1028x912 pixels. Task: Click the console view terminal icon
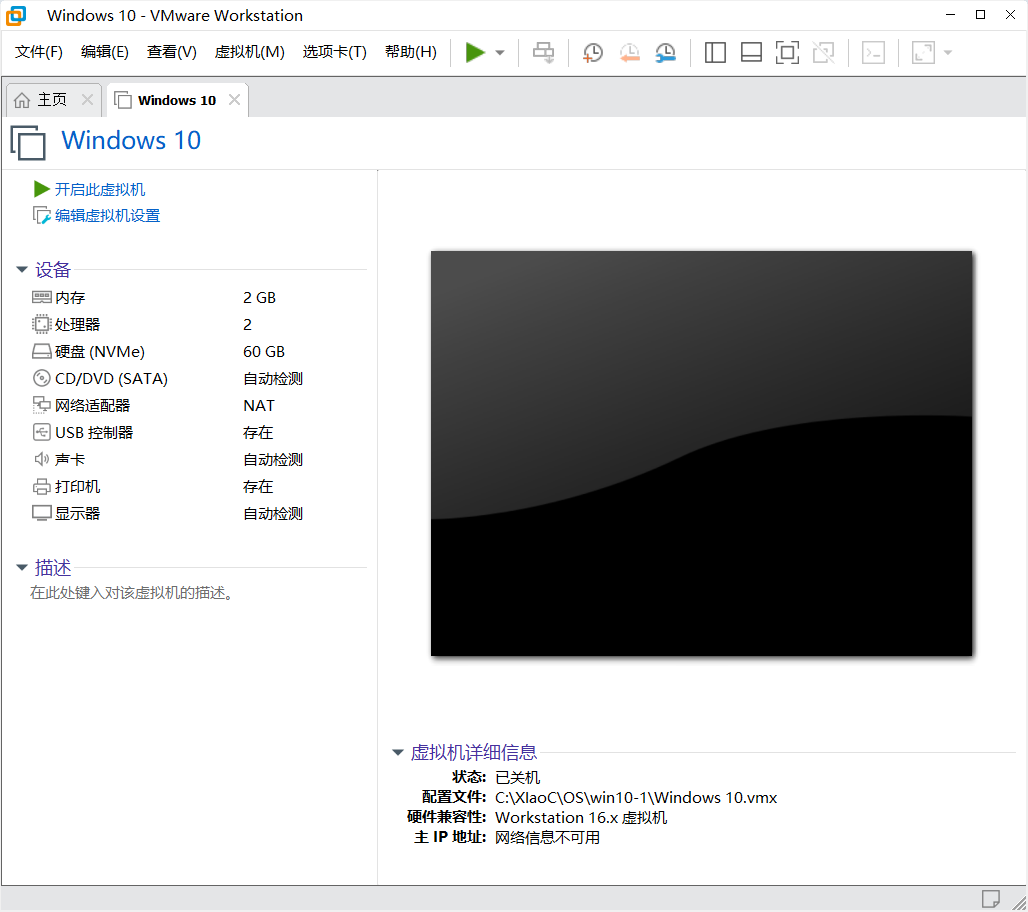pos(873,52)
